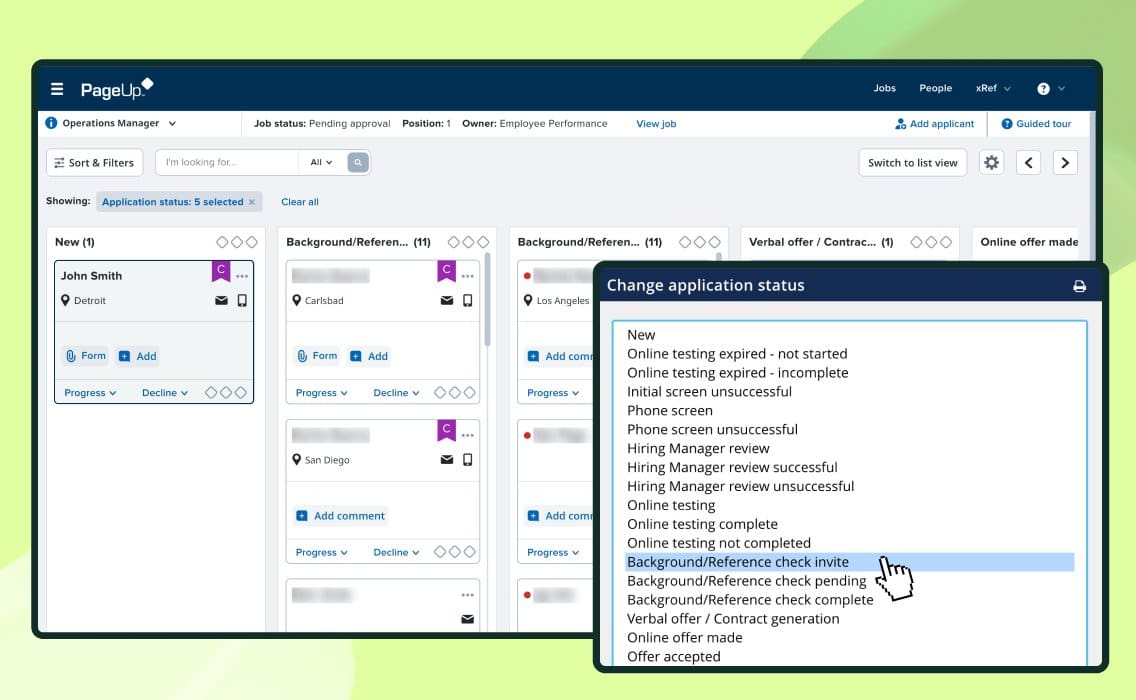Click mobile phone icon on John Smith card
The image size is (1136, 700).
click(x=241, y=300)
